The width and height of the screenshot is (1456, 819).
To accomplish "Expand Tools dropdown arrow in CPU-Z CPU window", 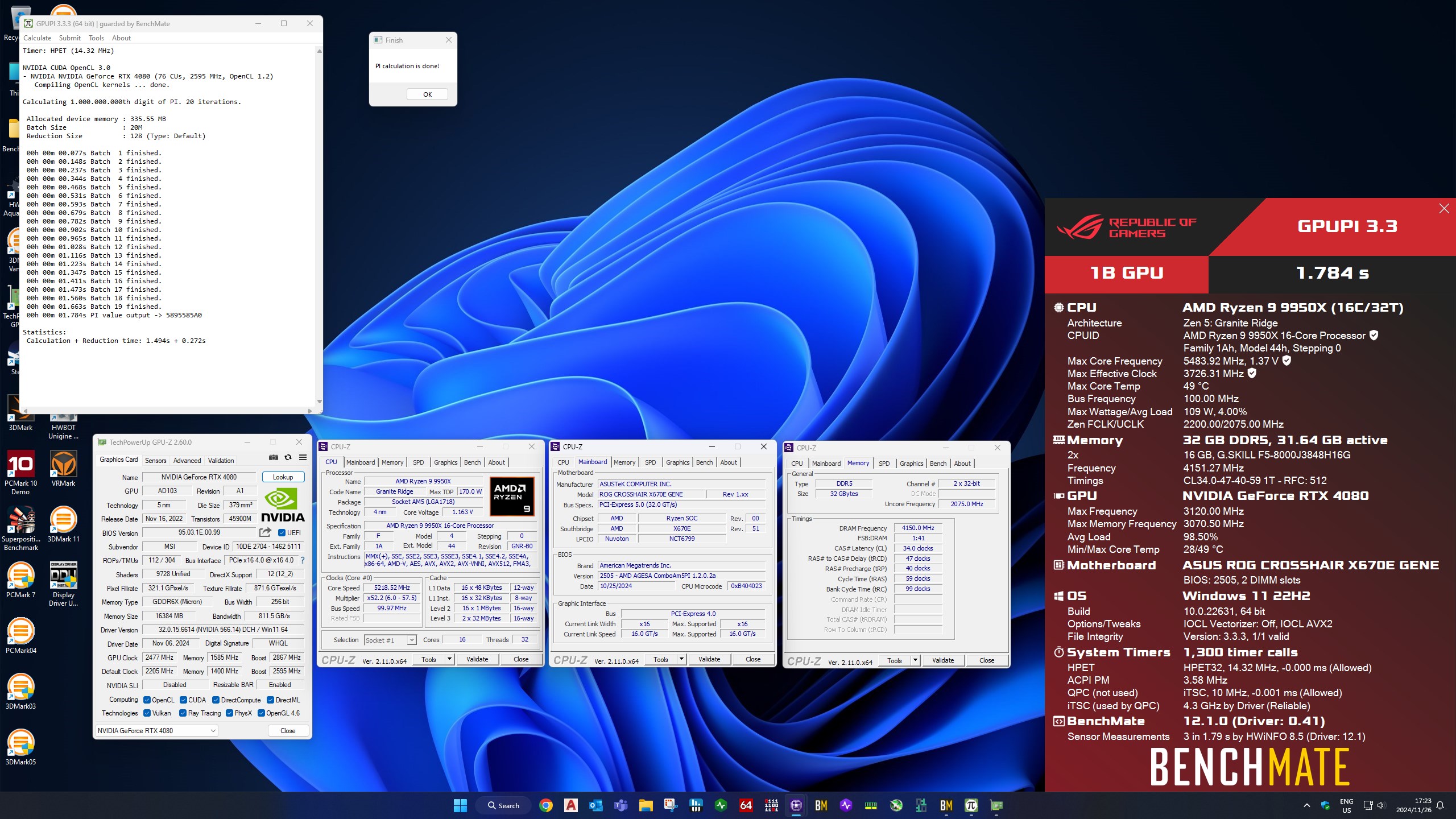I will 449,659.
